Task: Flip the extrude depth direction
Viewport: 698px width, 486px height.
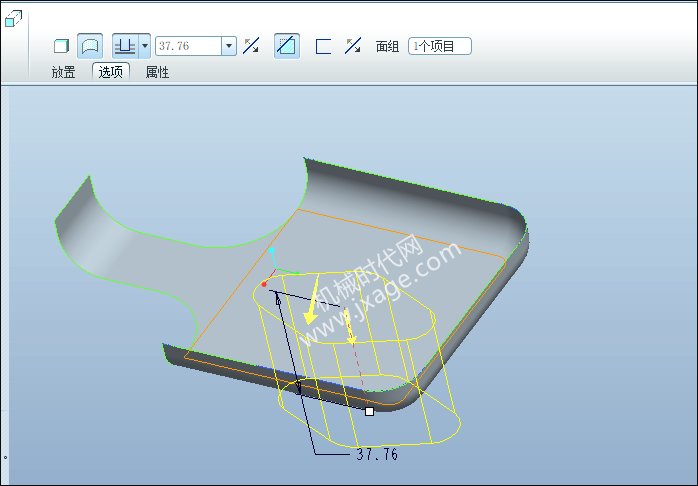Action: click(251, 46)
